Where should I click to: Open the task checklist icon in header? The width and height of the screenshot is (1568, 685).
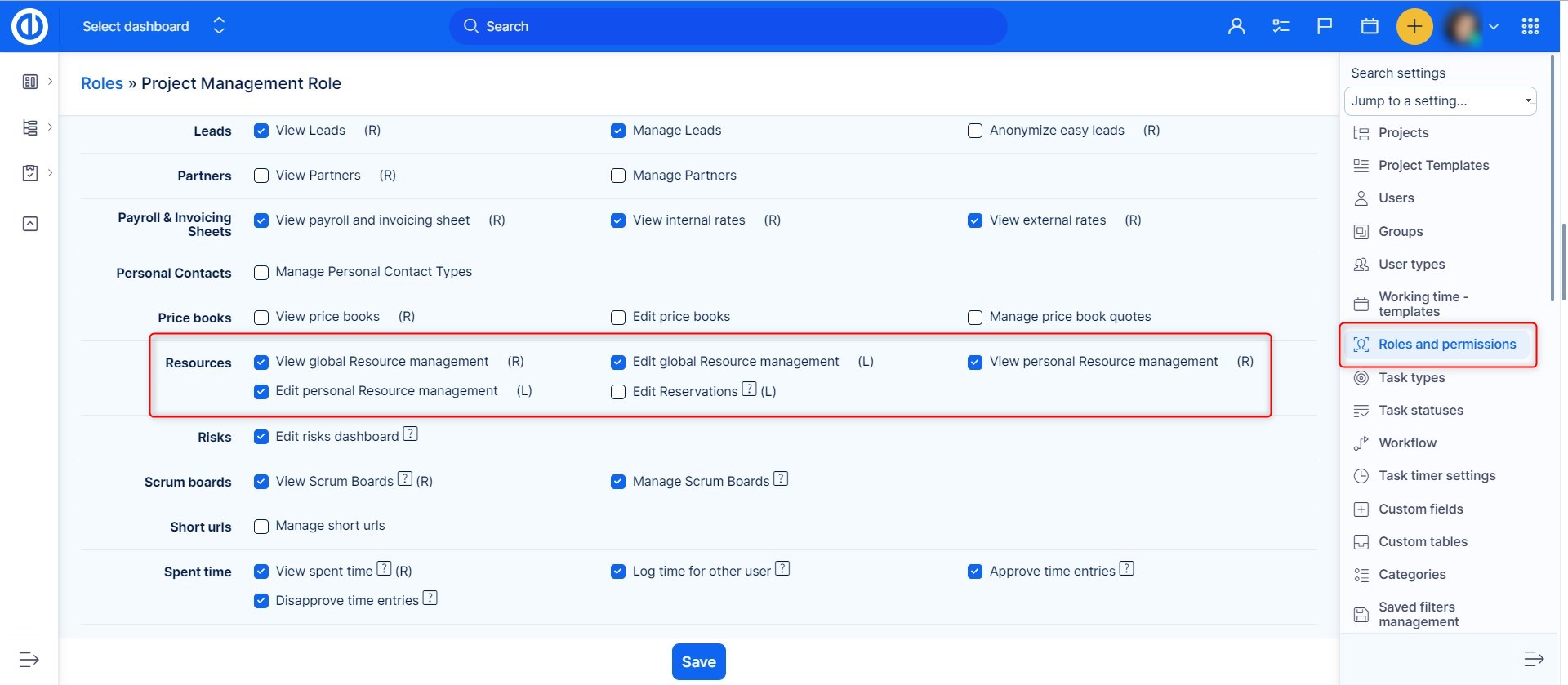[x=1281, y=26]
